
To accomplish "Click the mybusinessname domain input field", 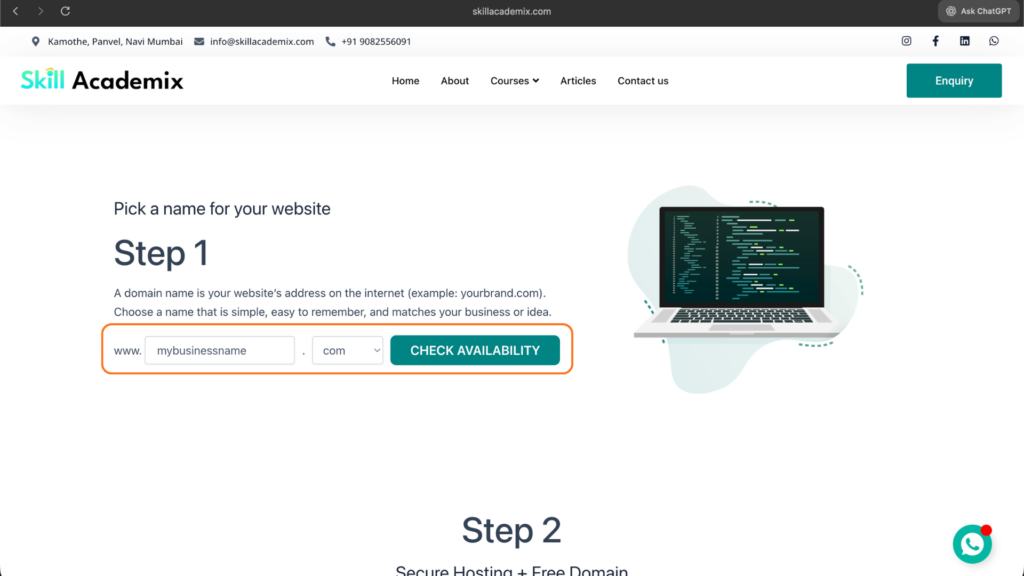I will click(x=220, y=351).
